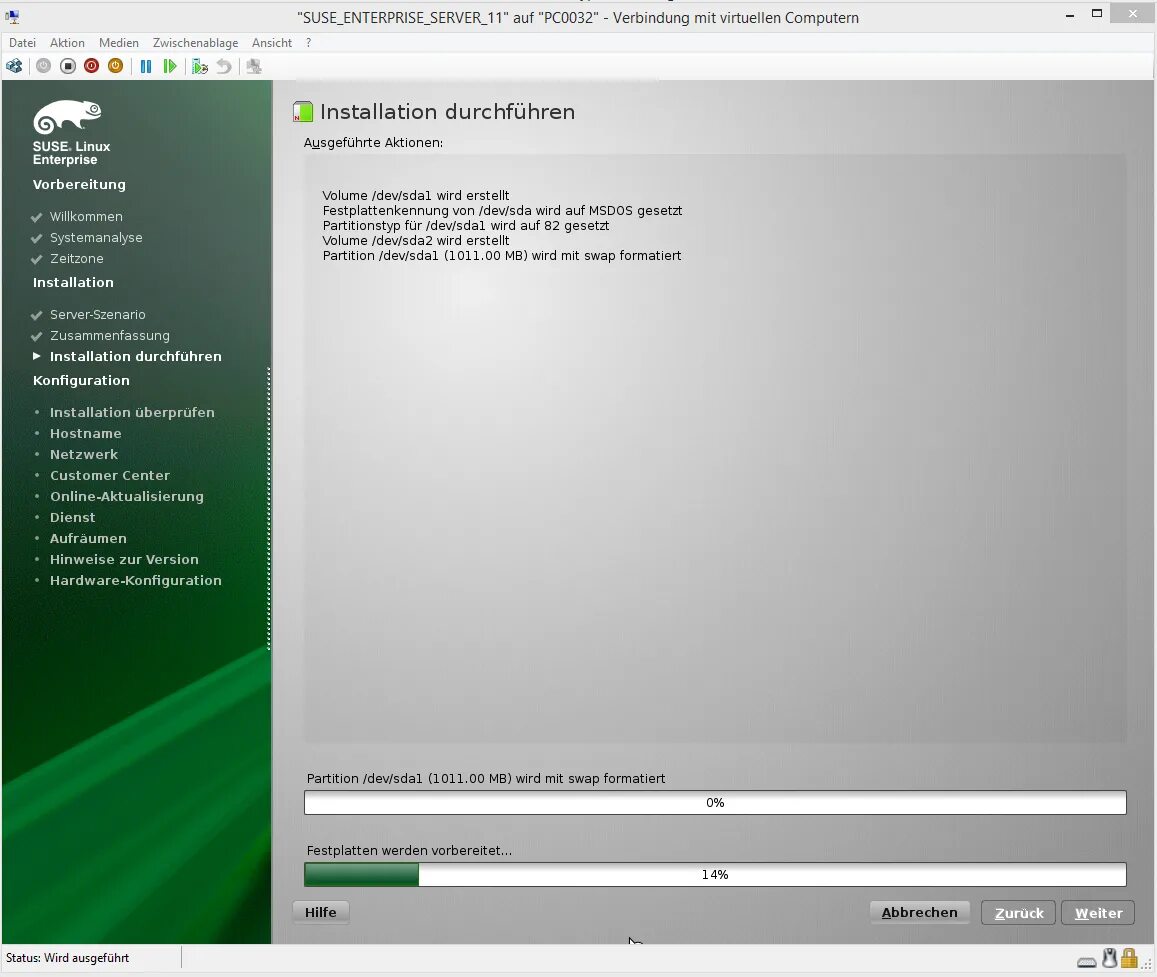Click log line 'Partitionstyp für /dev/sda1 wird auf 82 gesetzt'
Screen dimensions: 1157x977
coord(466,226)
